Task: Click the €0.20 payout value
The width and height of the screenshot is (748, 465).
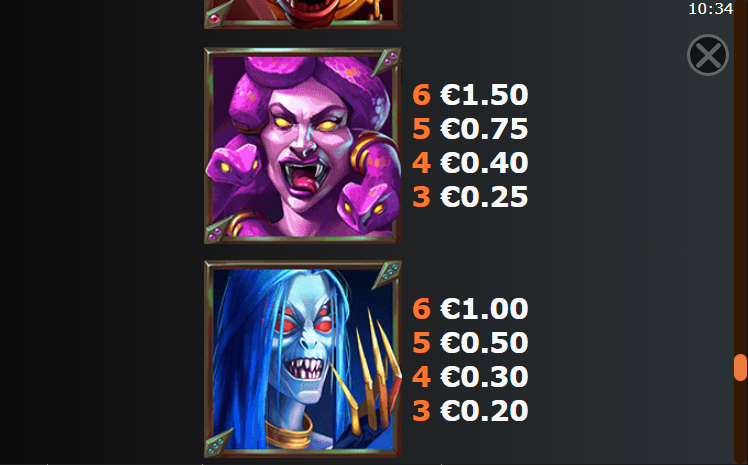Action: coord(484,410)
